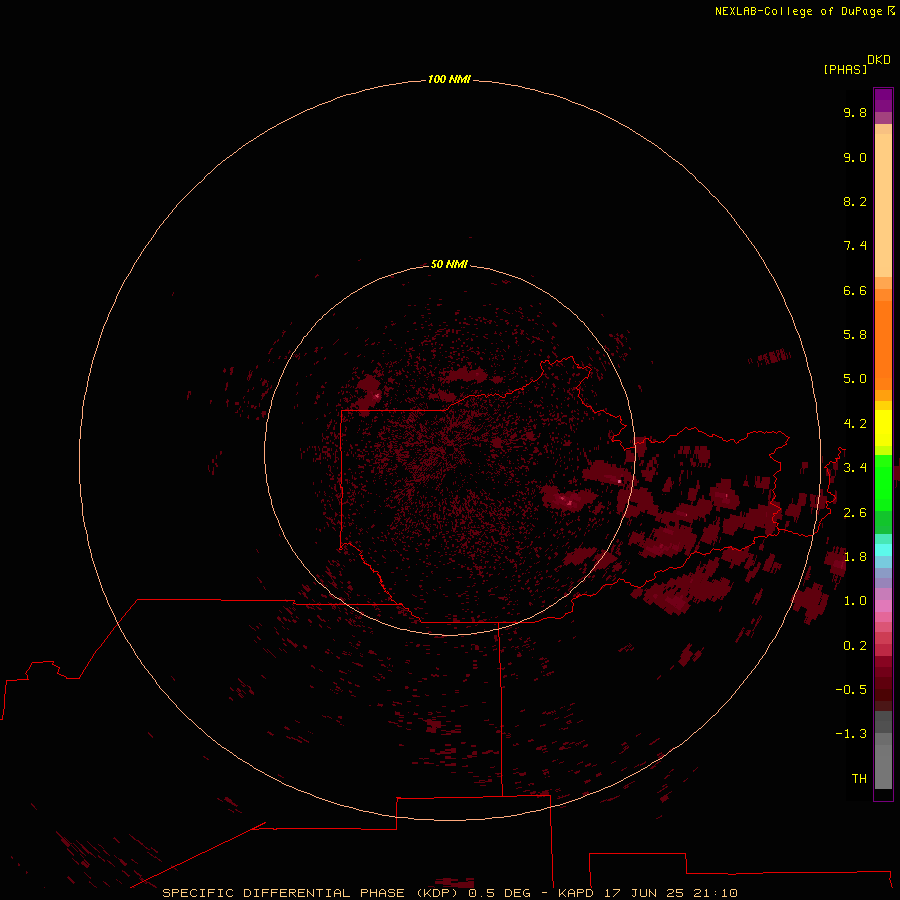This screenshot has width=900, height=900.
Task: Click the [PHAS] units label
Action: pos(845,69)
